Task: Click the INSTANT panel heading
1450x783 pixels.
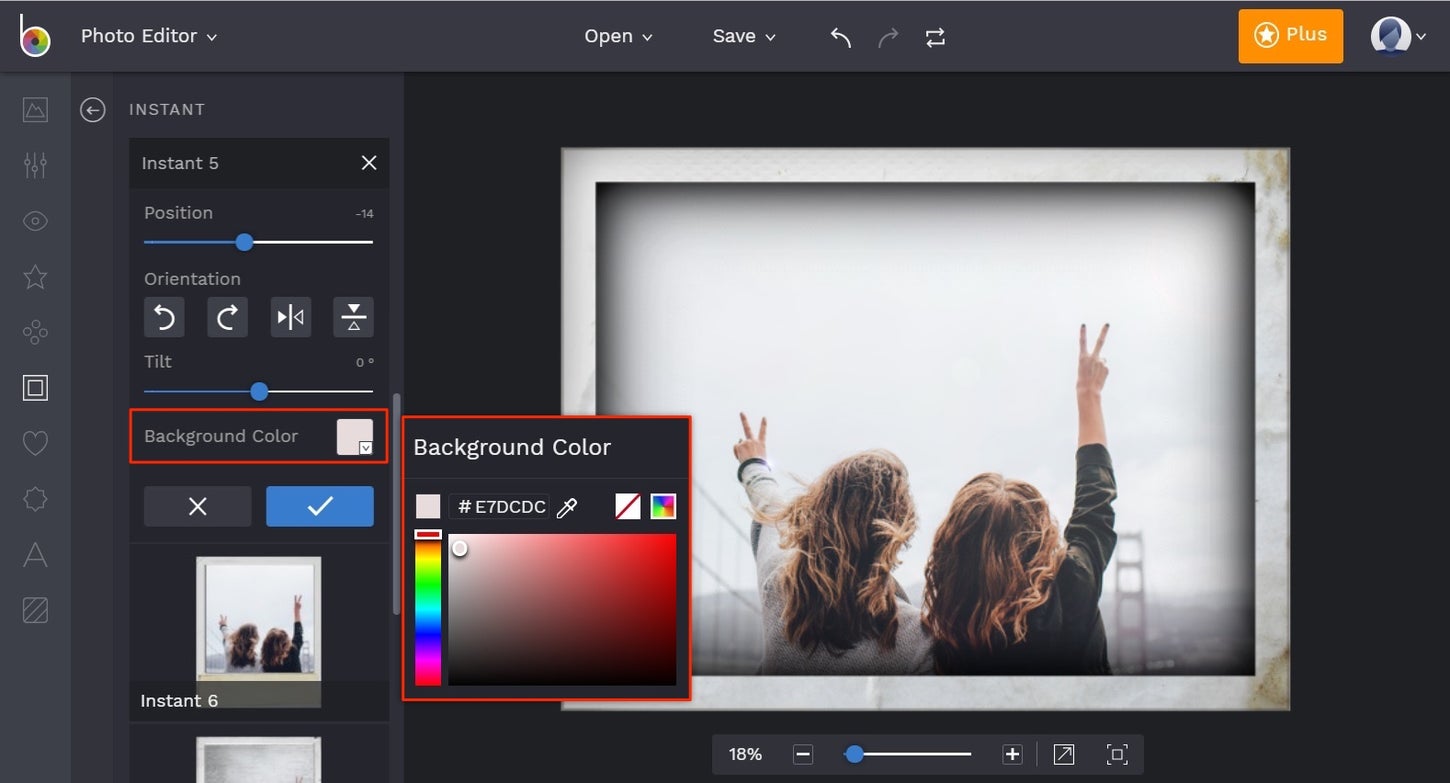Action: [167, 110]
